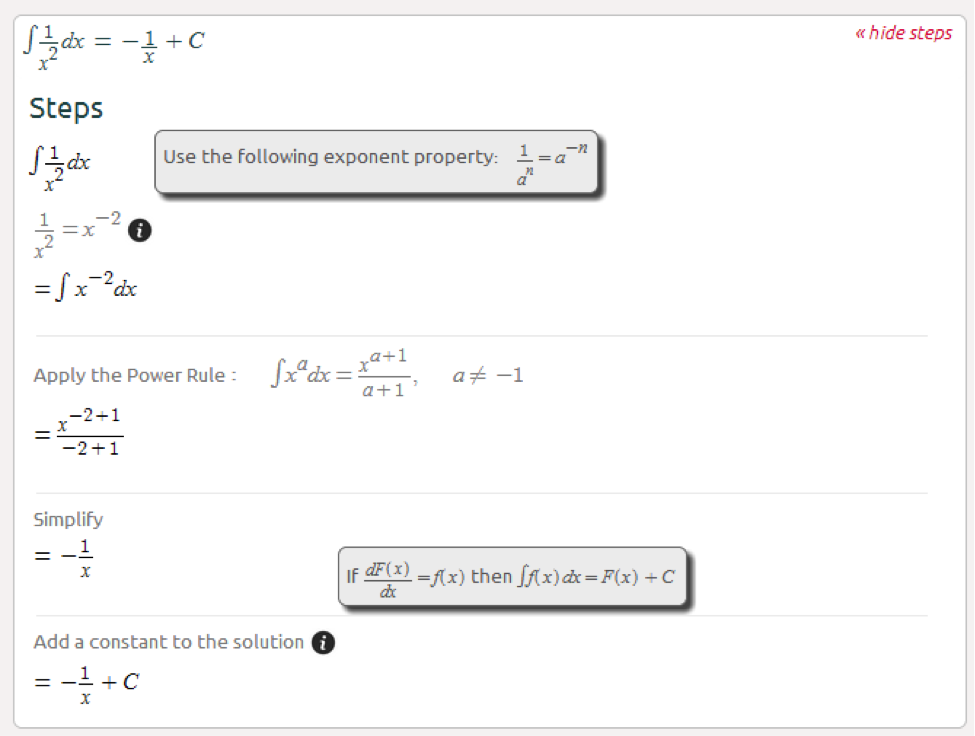975x736 pixels.
Task: Click the exponent property tooltip box
Action: pos(376,162)
